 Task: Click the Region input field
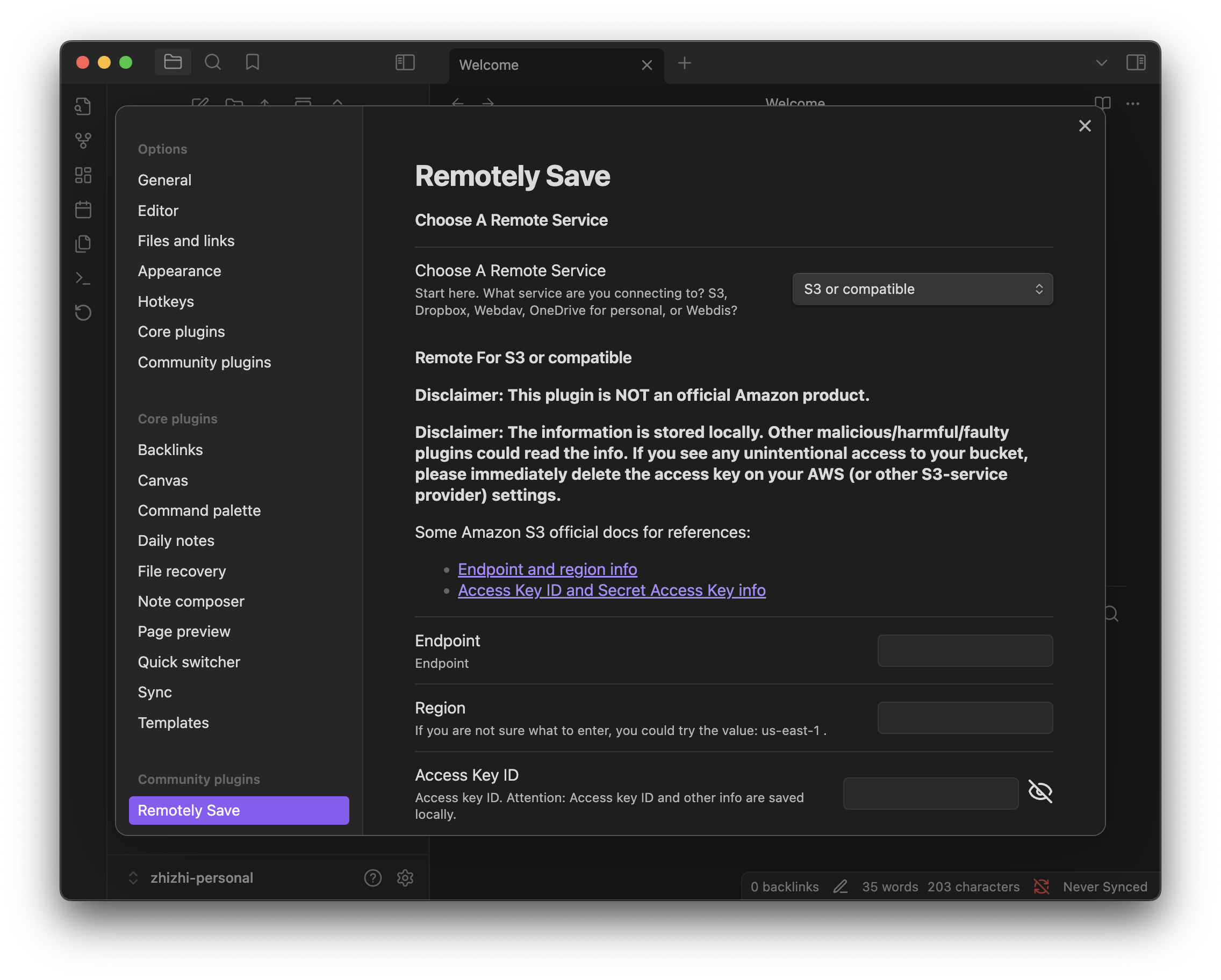965,718
